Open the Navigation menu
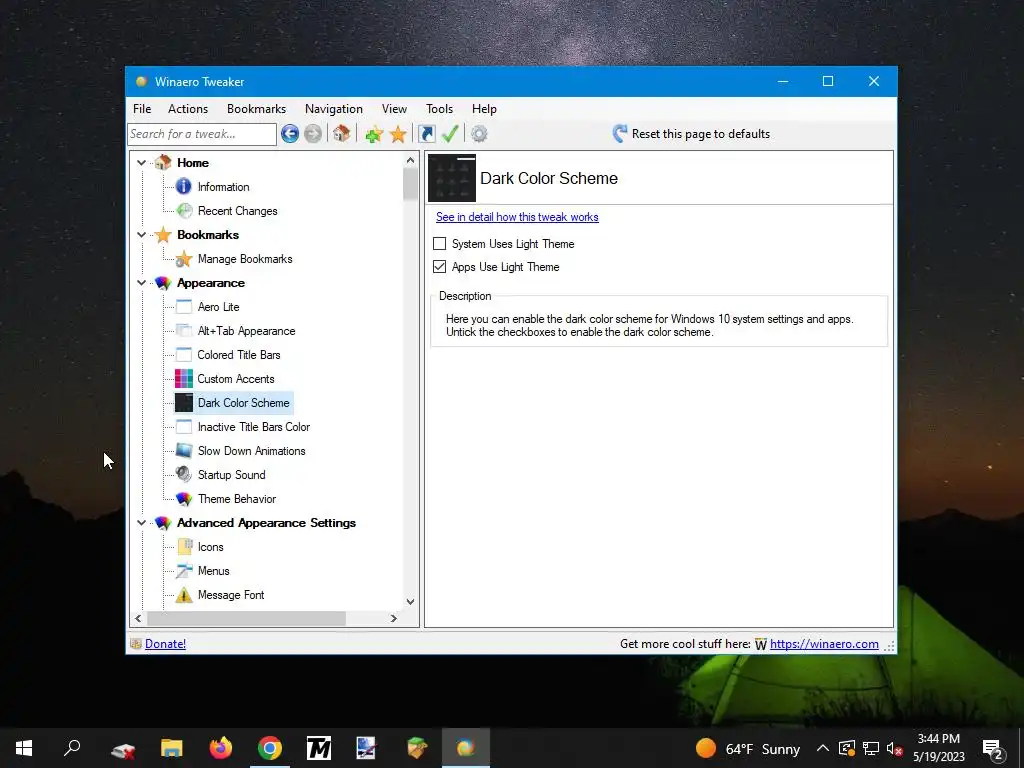 [x=334, y=109]
